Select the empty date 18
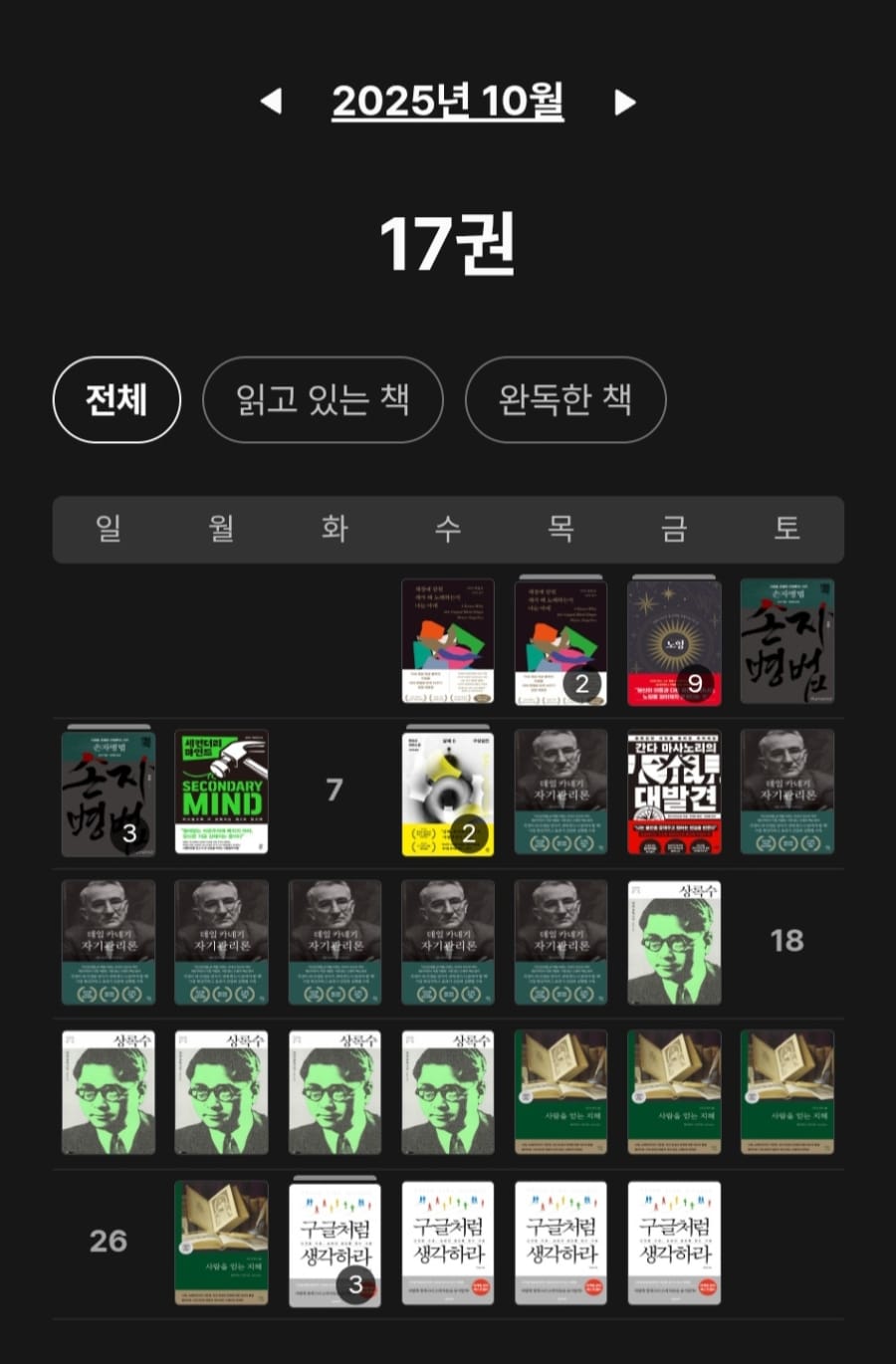The height and width of the screenshot is (1364, 896). 787,941
